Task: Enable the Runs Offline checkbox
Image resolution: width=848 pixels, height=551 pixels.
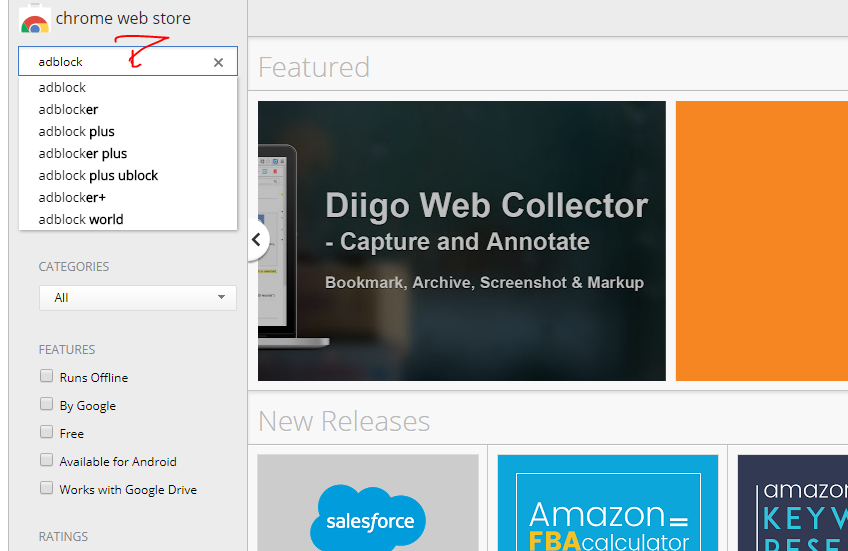Action: [x=47, y=376]
